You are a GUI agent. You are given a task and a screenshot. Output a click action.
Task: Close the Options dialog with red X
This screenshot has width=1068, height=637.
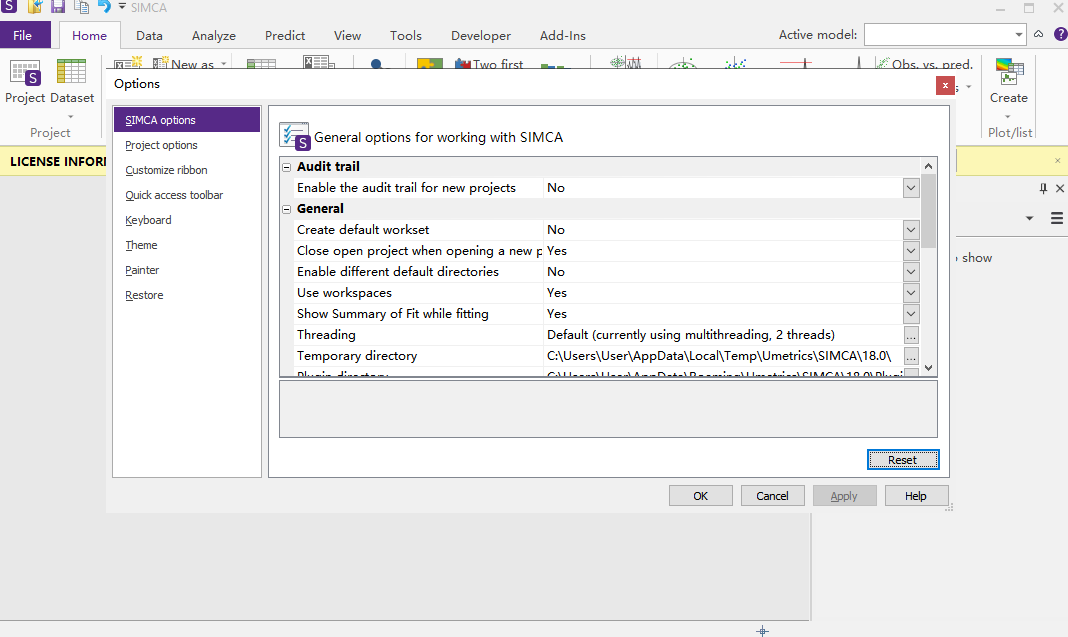(945, 85)
